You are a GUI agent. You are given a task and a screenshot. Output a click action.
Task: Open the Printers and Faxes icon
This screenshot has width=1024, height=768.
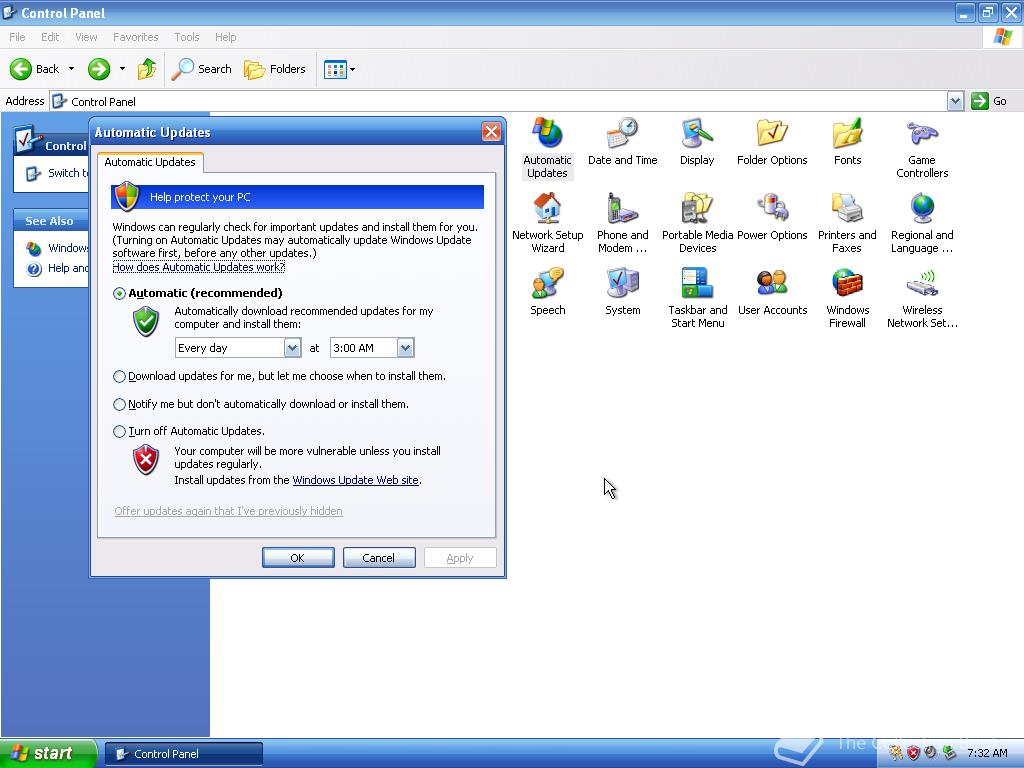click(x=847, y=223)
